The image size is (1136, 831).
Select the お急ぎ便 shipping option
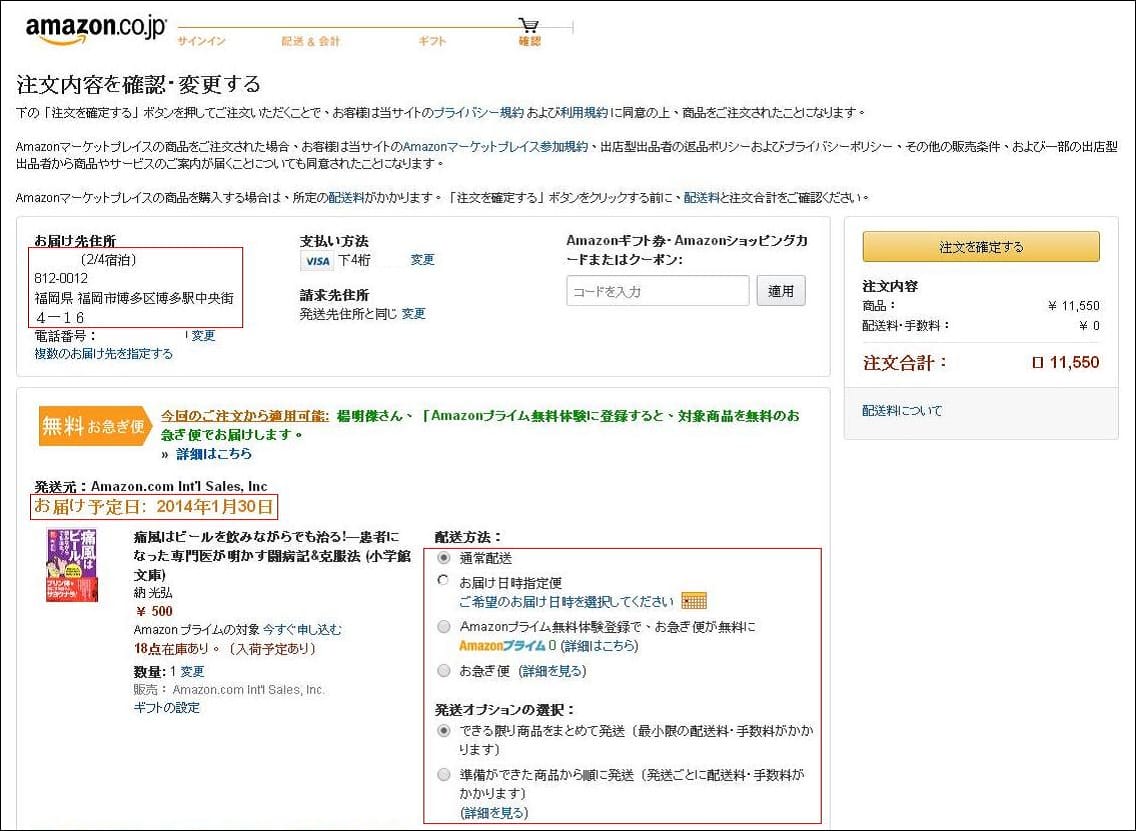tap(443, 670)
